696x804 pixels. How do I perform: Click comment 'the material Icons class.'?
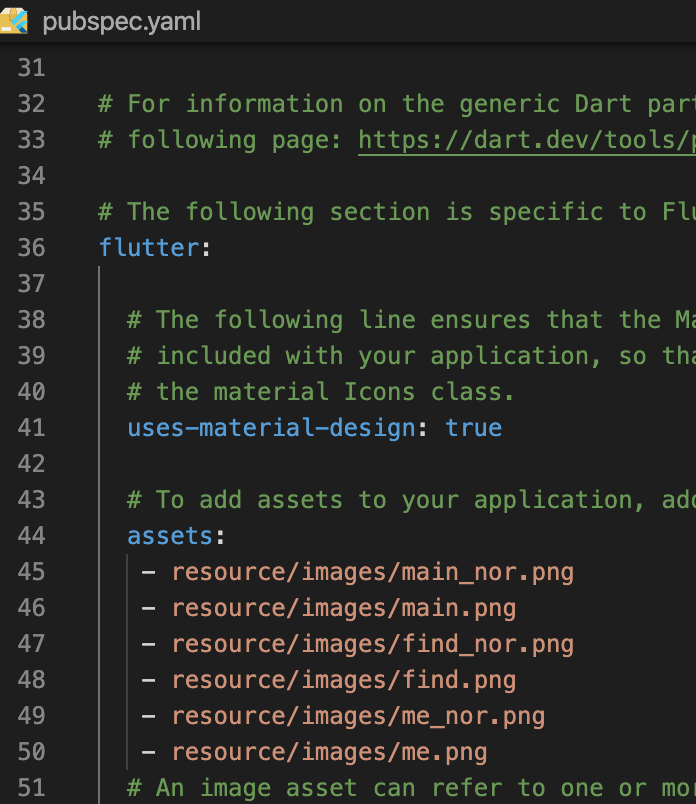click(x=321, y=392)
